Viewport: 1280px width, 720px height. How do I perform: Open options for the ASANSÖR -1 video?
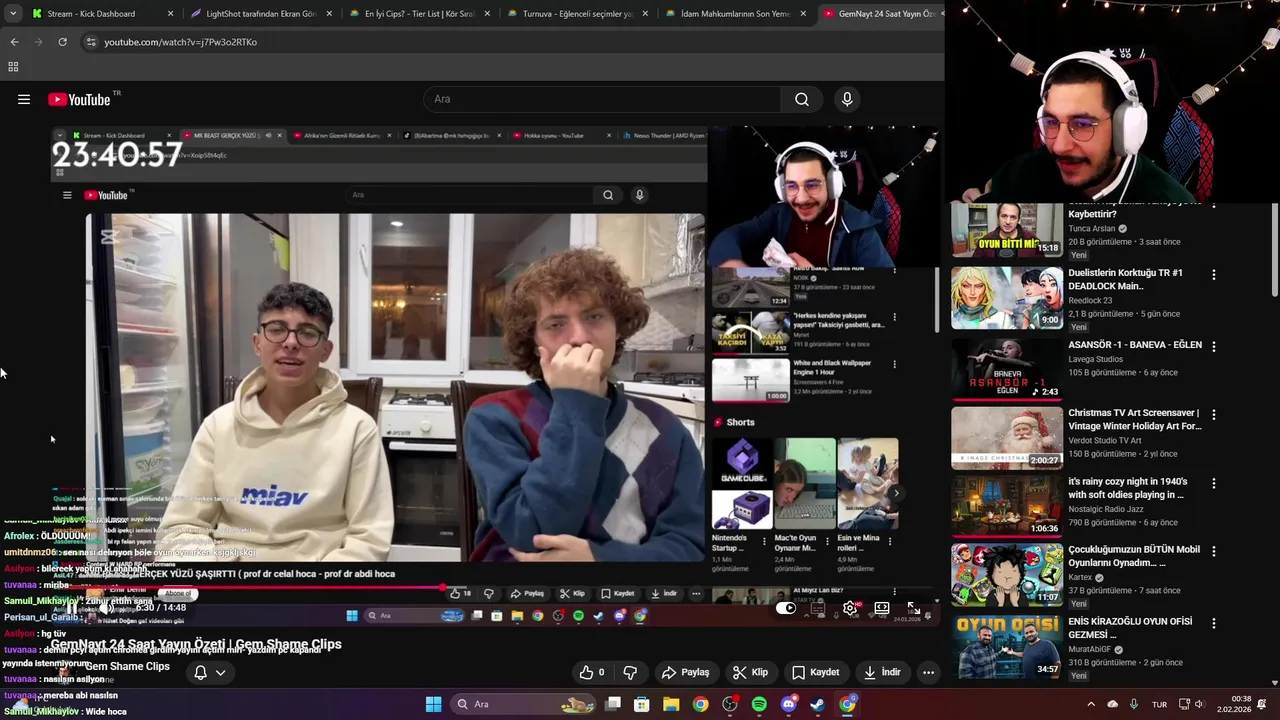(1214, 346)
